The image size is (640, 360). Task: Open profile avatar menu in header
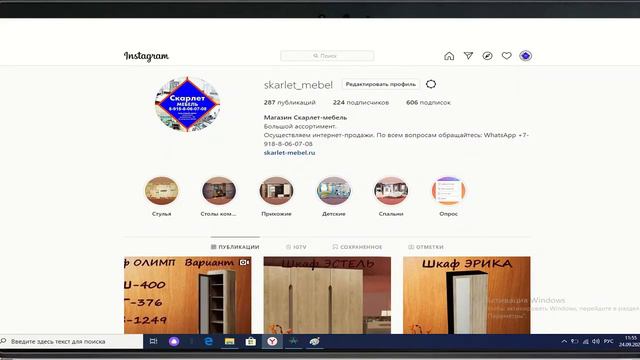tap(526, 56)
